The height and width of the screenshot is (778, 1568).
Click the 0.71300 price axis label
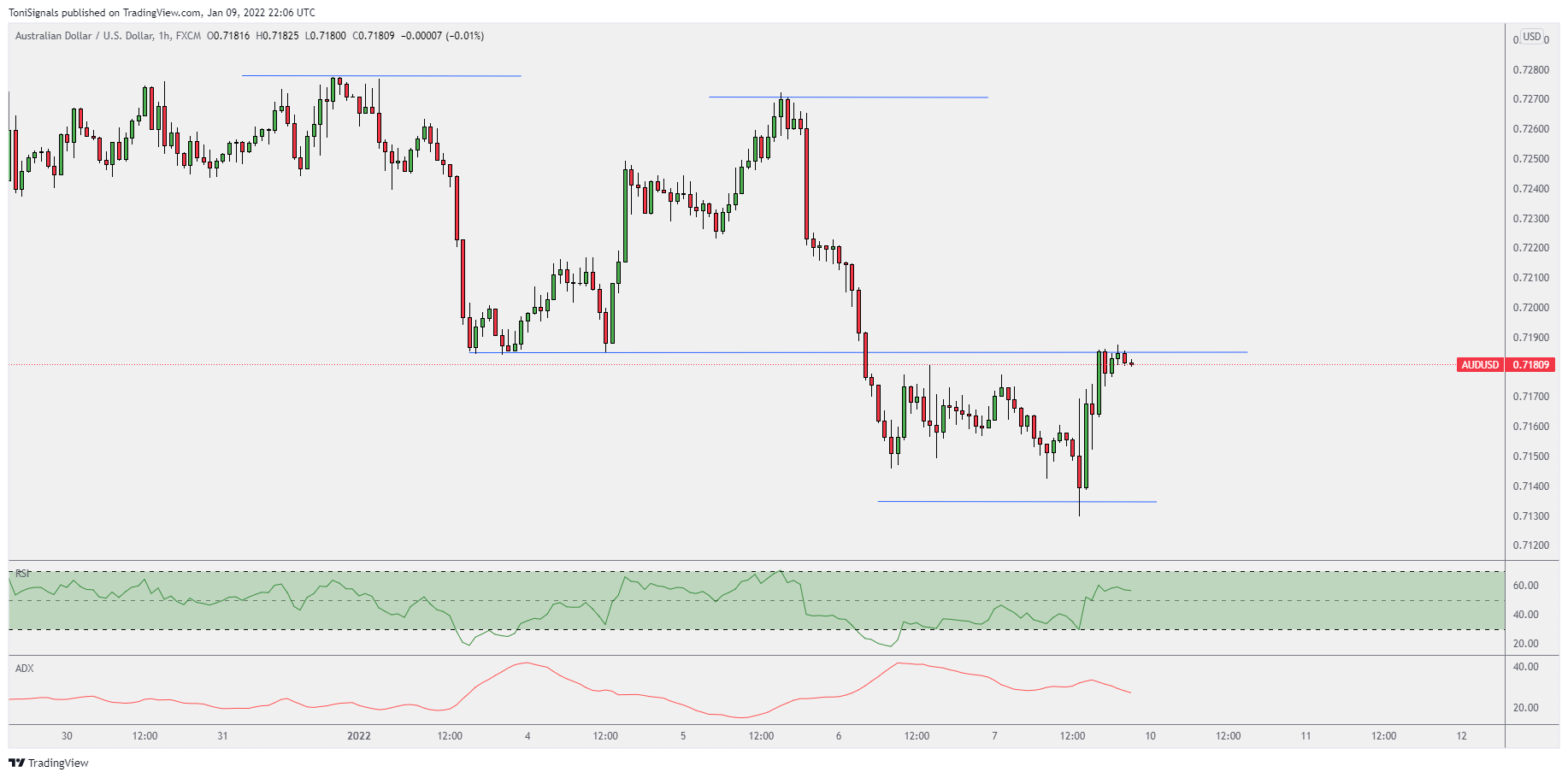point(1530,516)
